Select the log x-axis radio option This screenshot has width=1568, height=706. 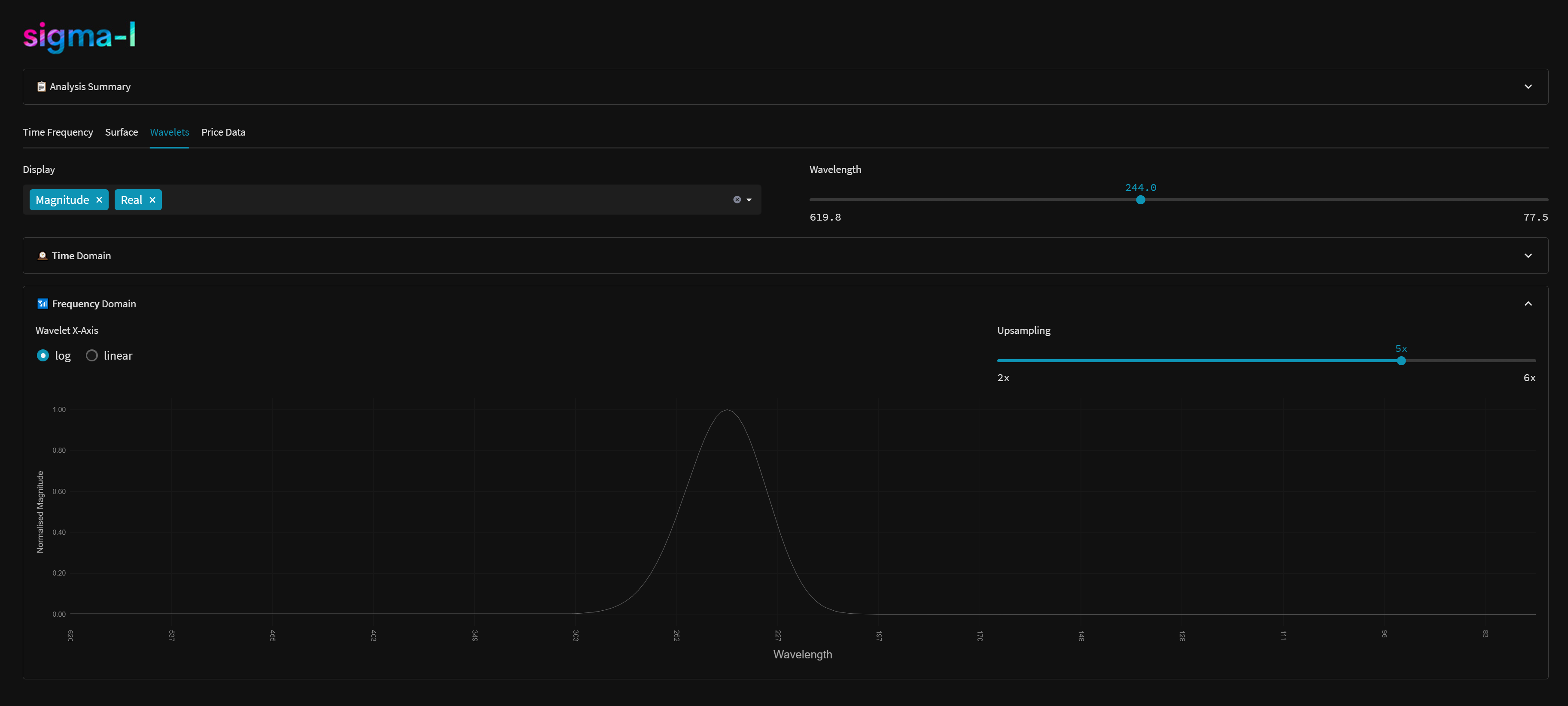[43, 355]
